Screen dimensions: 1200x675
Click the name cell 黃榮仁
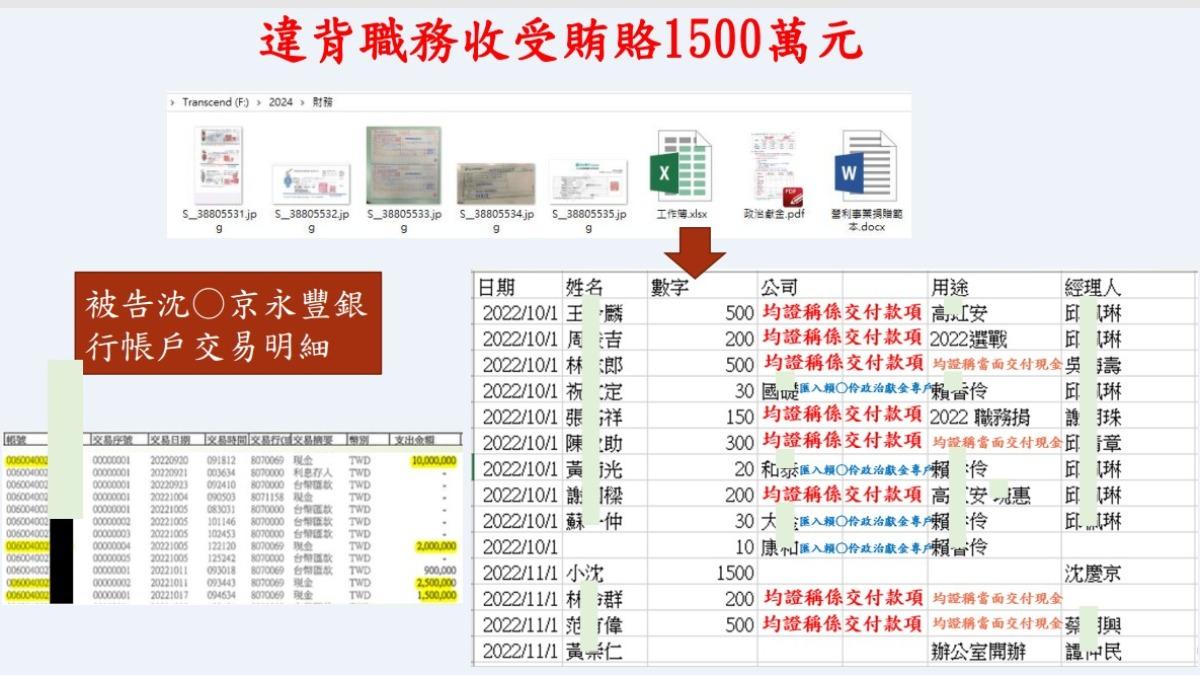click(594, 652)
